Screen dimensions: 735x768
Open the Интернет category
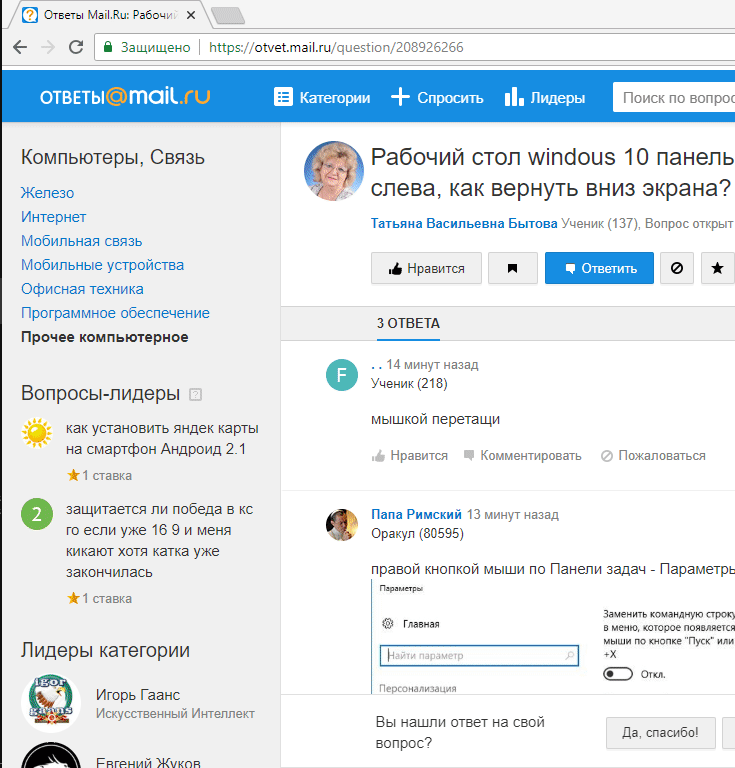tap(53, 216)
